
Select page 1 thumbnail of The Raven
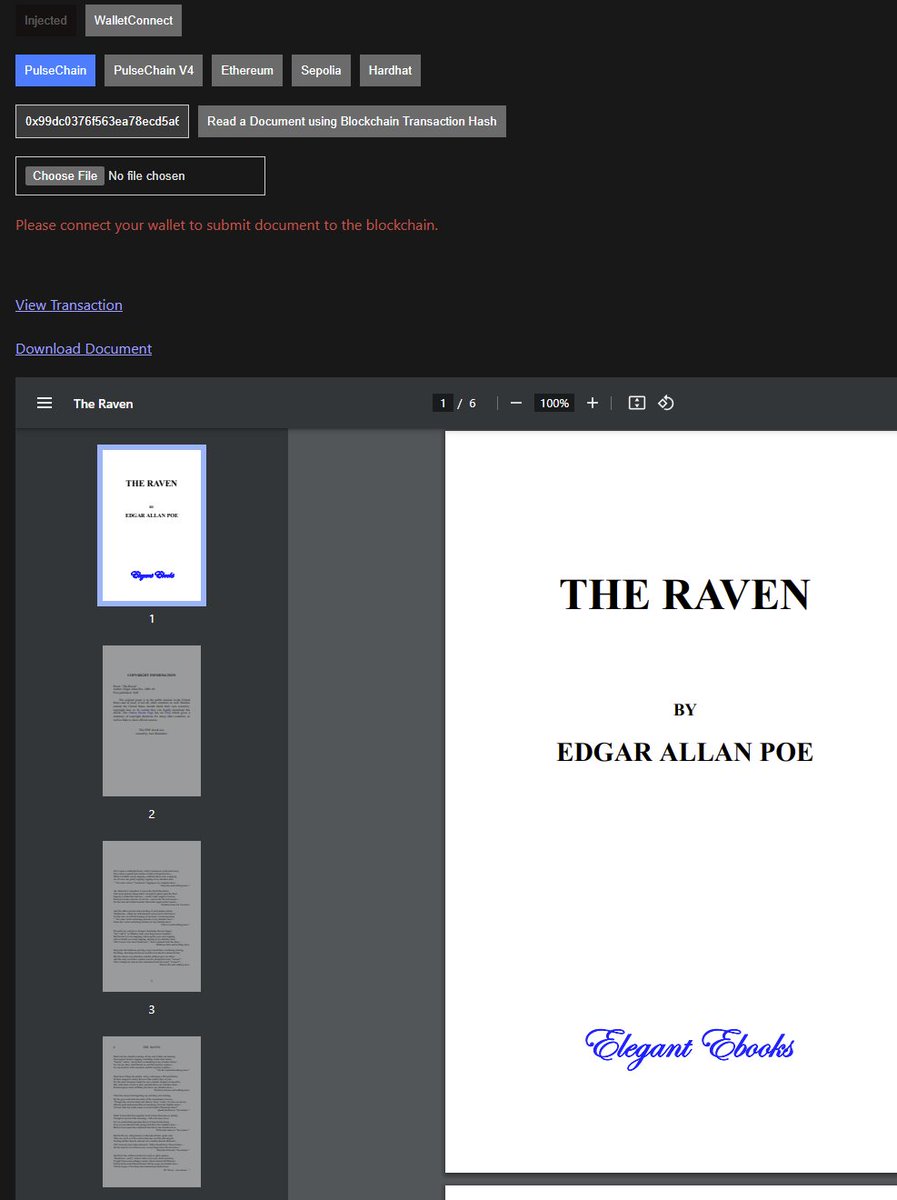[152, 525]
